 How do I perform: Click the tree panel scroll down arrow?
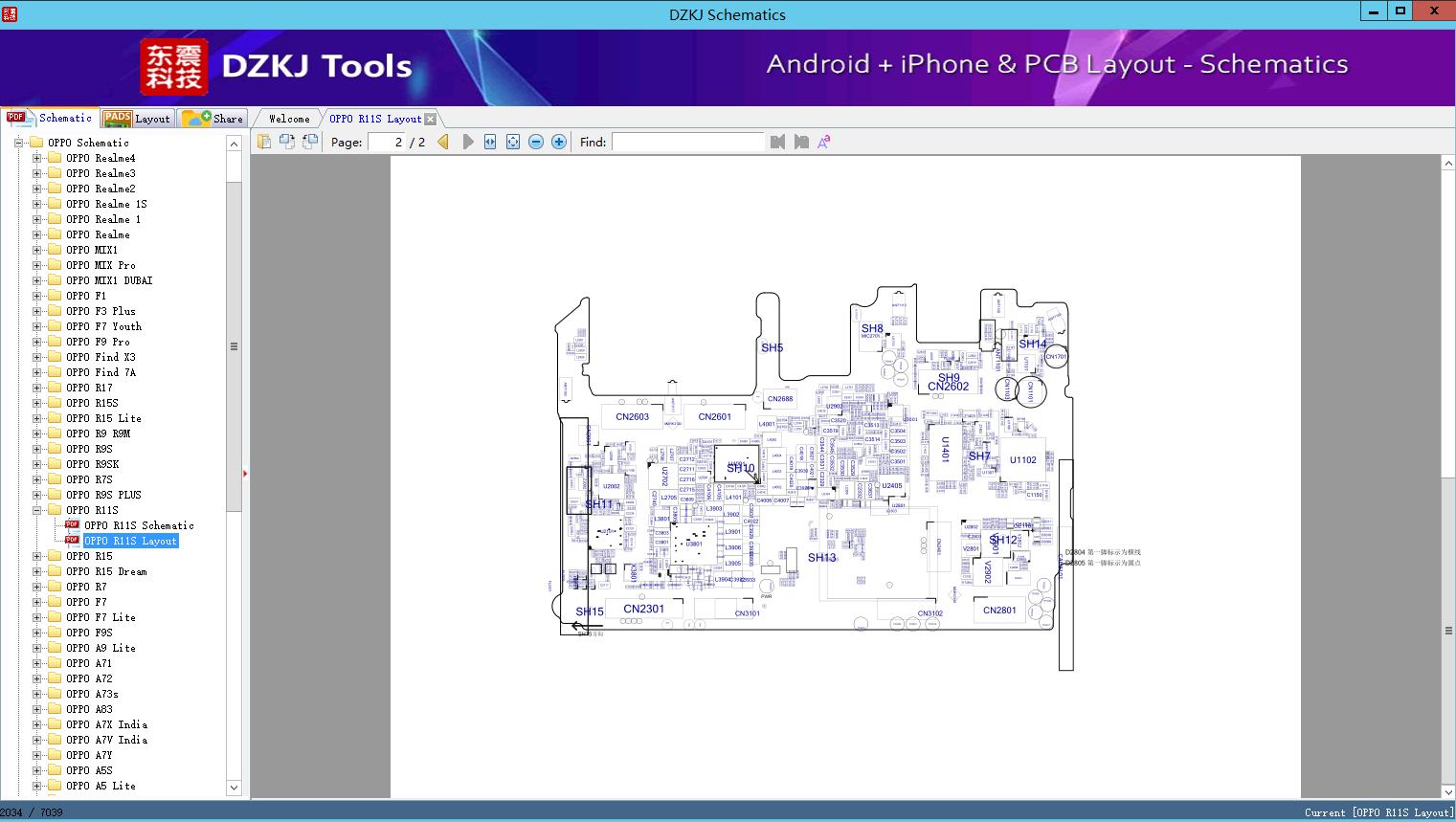coord(234,788)
